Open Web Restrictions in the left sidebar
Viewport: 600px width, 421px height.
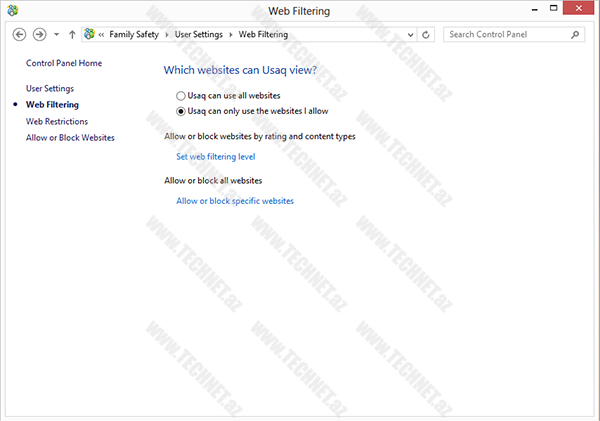pyautogui.click(x=57, y=121)
